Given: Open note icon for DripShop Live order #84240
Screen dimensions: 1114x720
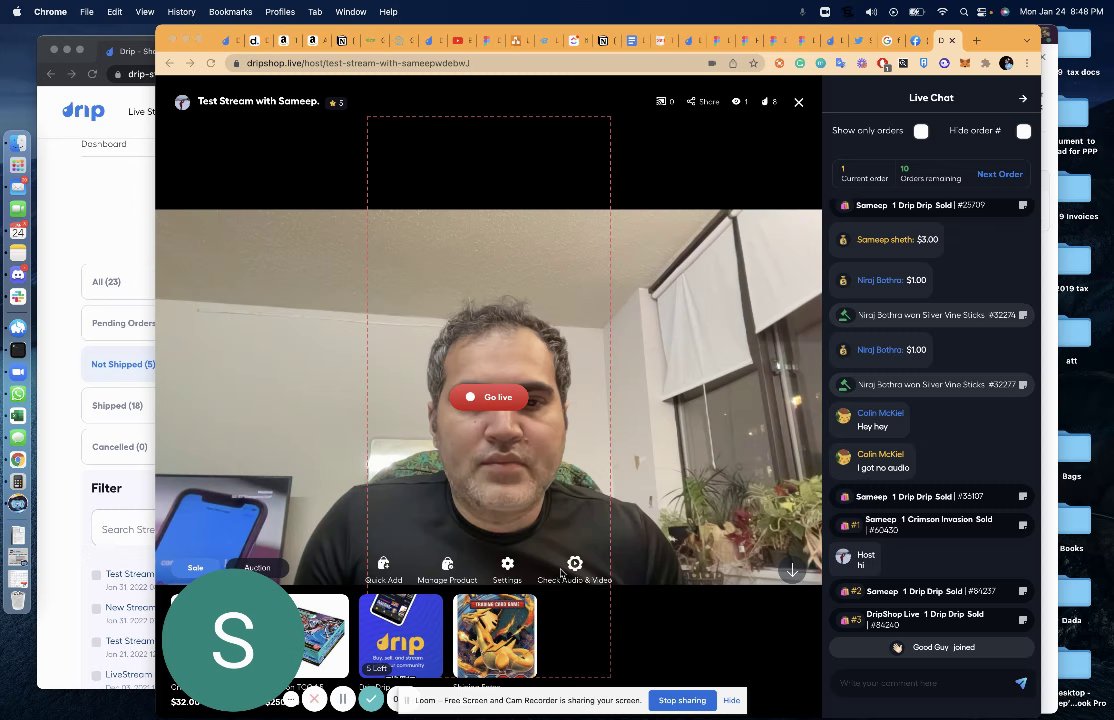Looking at the screenshot, I should coord(1023,620).
